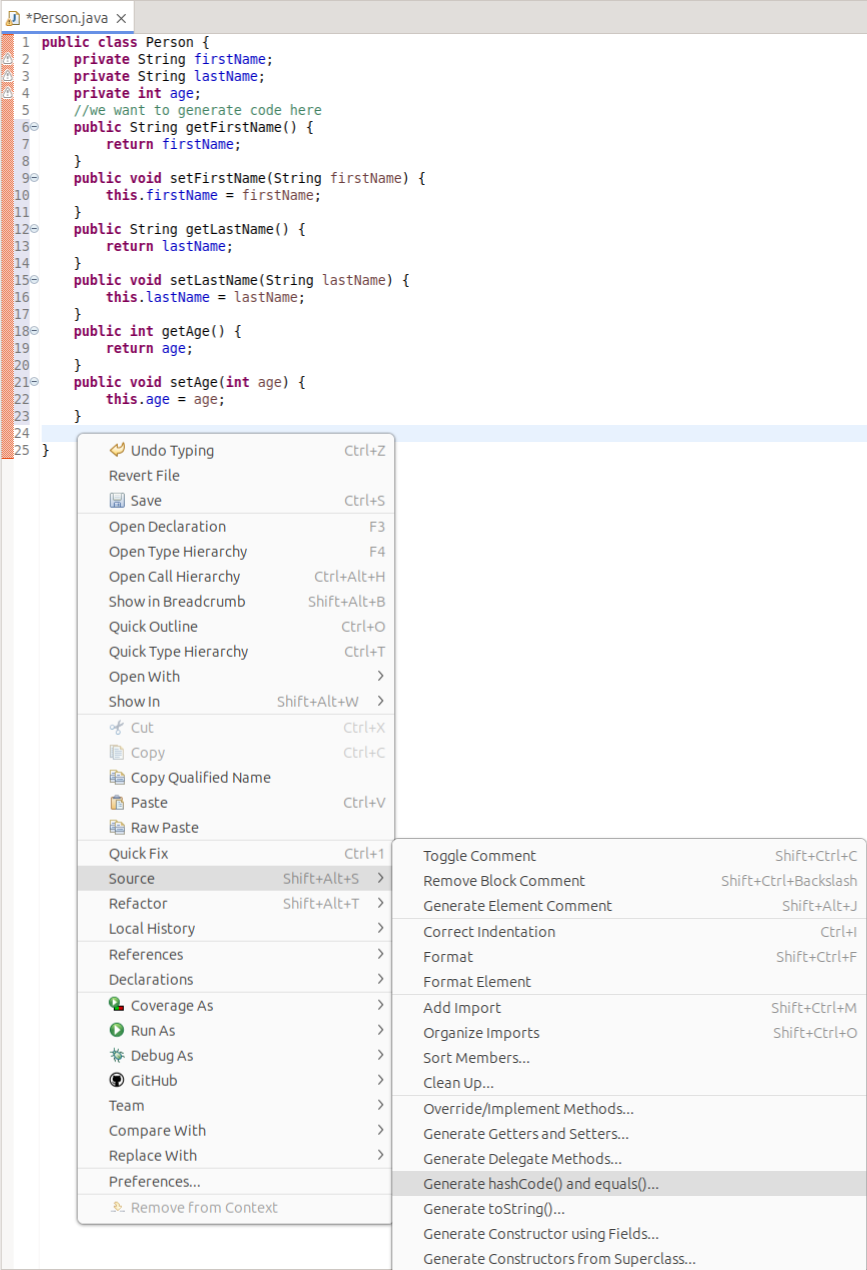The height and width of the screenshot is (1270, 867).
Task: Launch Sort Members from the submenu
Action: [x=476, y=1057]
